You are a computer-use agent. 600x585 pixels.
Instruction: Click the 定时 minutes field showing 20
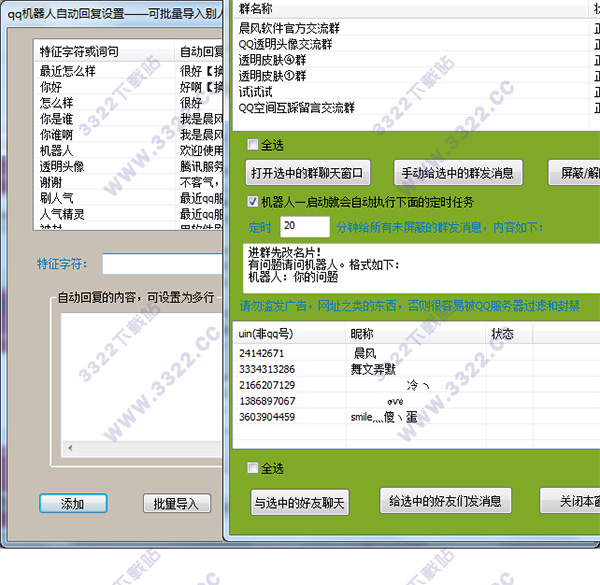pos(304,227)
